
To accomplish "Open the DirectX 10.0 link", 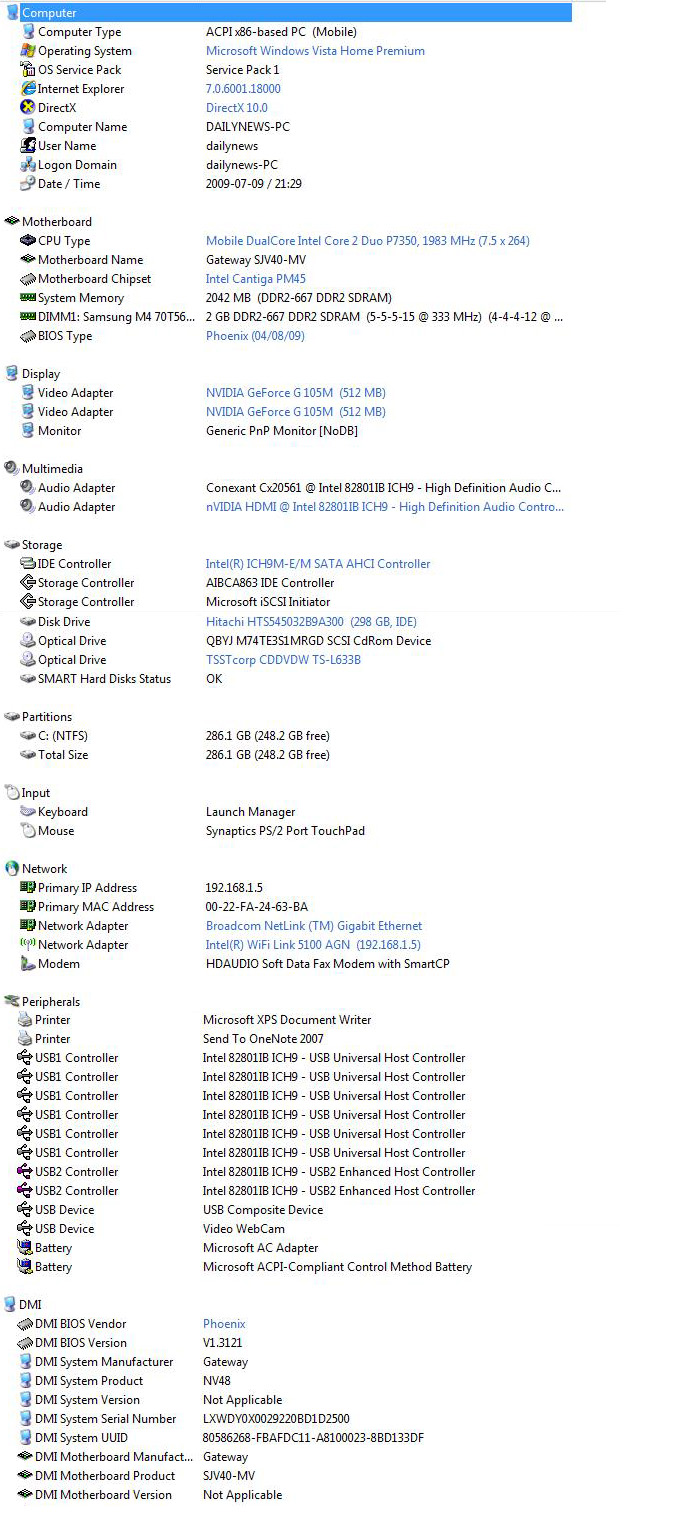I will (237, 108).
